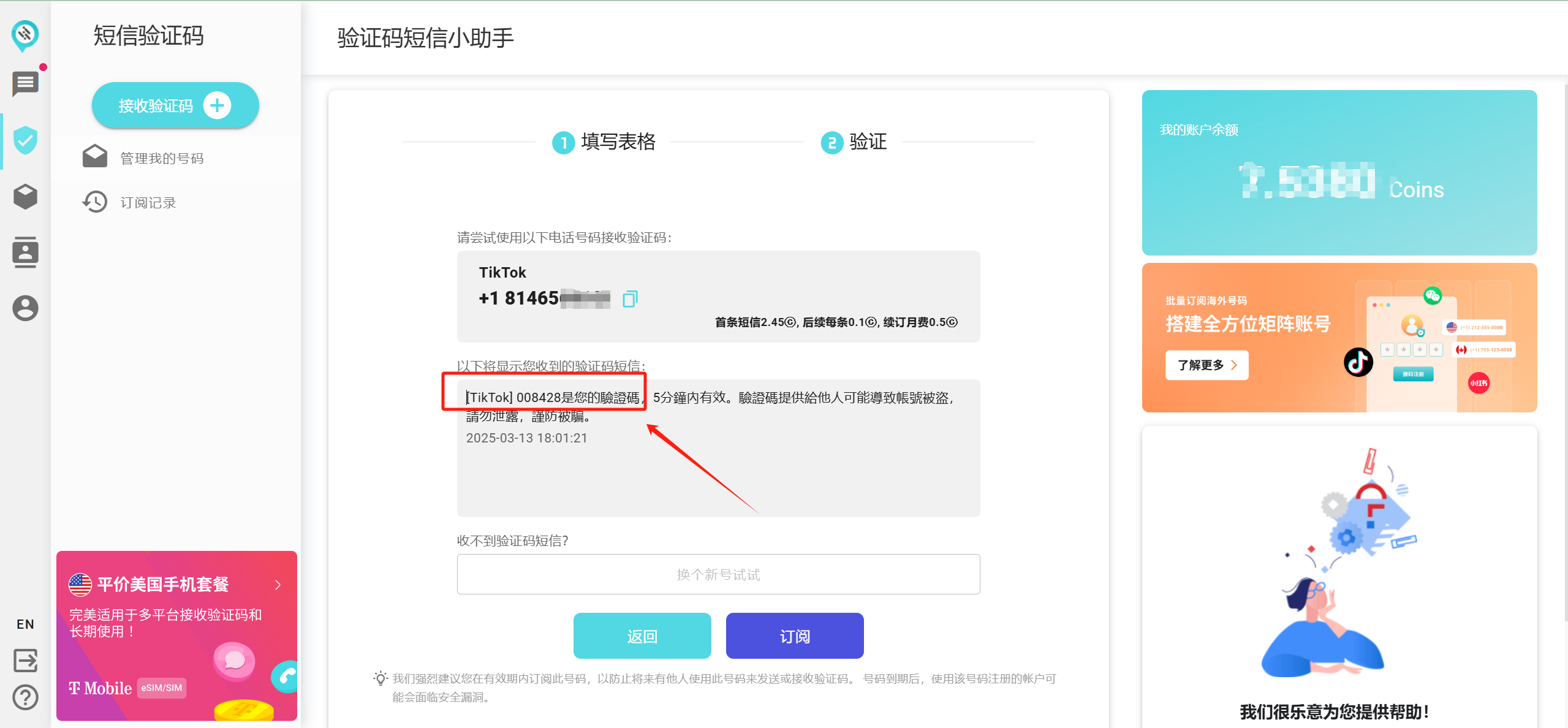Click the 订阅 button
1568x728 pixels.
795,636
